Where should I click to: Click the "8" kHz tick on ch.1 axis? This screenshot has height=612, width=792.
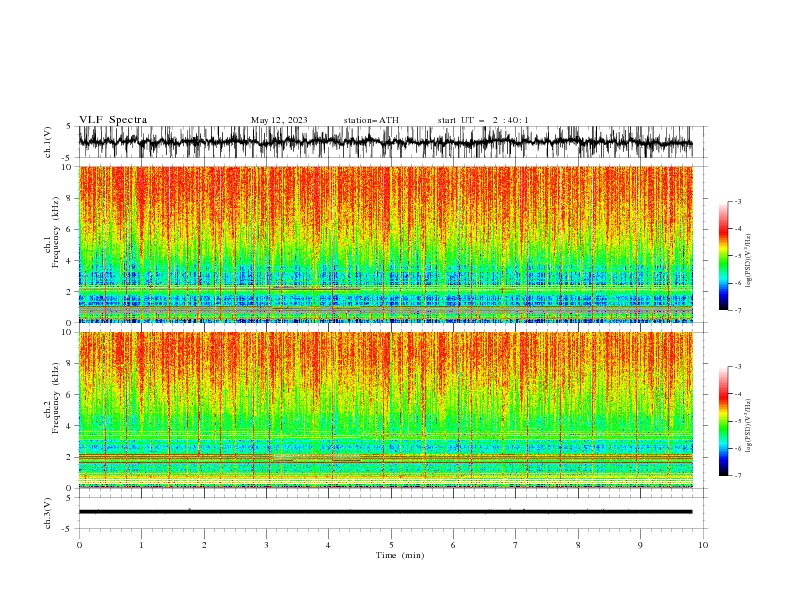coord(69,198)
